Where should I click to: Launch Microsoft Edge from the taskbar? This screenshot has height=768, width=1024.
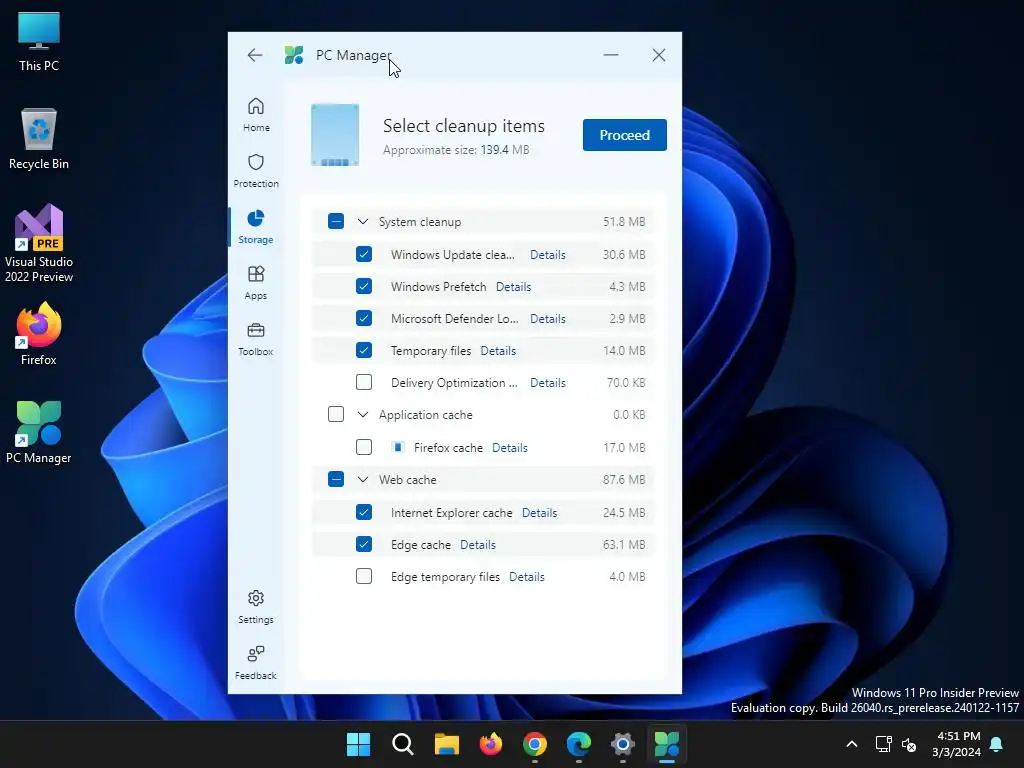pyautogui.click(x=579, y=744)
